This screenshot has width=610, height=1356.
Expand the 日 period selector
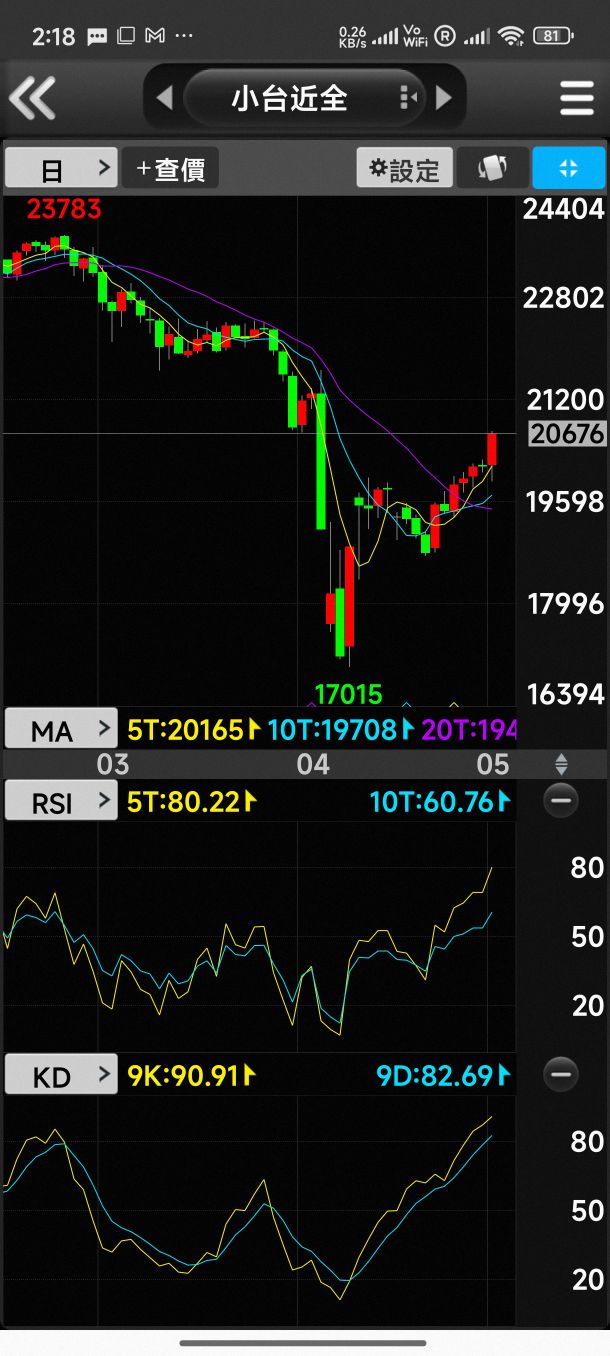tap(61, 168)
